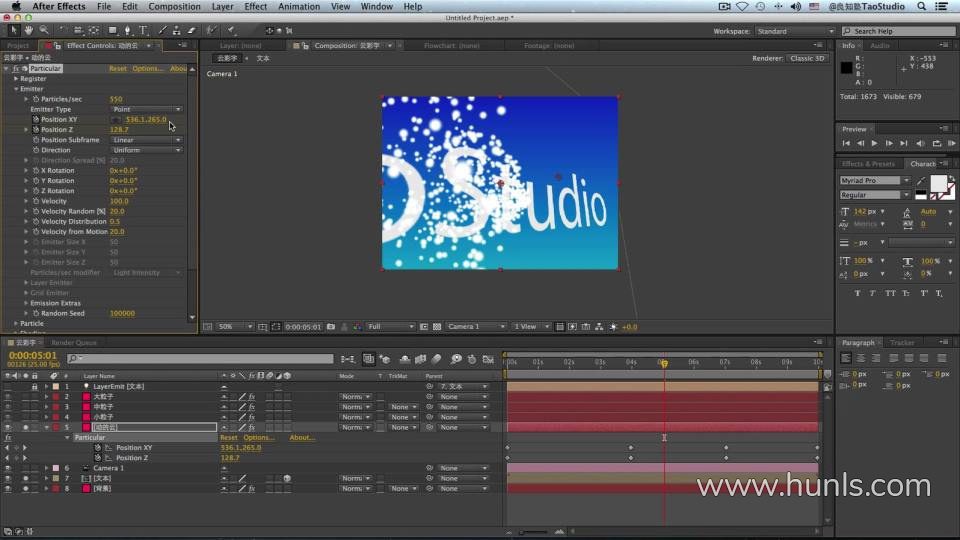Click Options... in Effect Controls panel
This screenshot has height=540, width=960.
[148, 69]
